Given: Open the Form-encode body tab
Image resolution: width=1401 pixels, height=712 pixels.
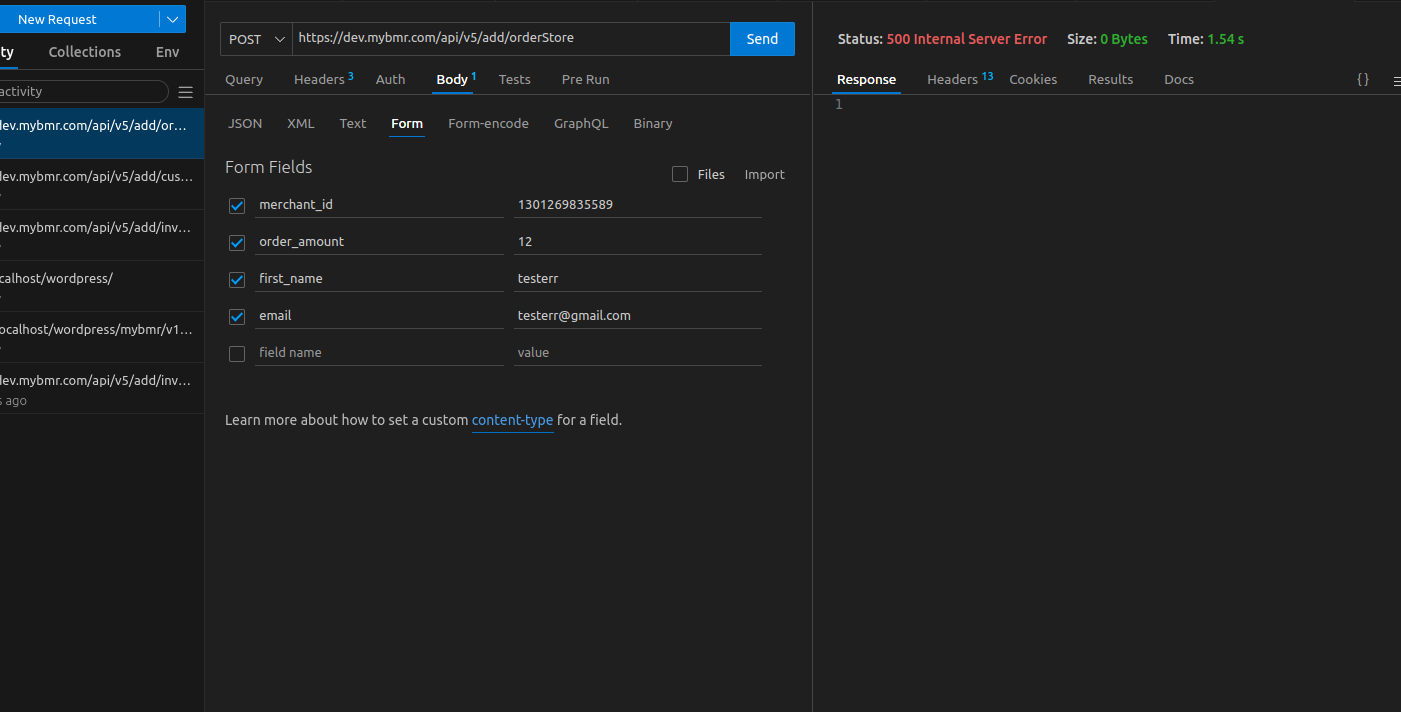Looking at the screenshot, I should point(488,123).
